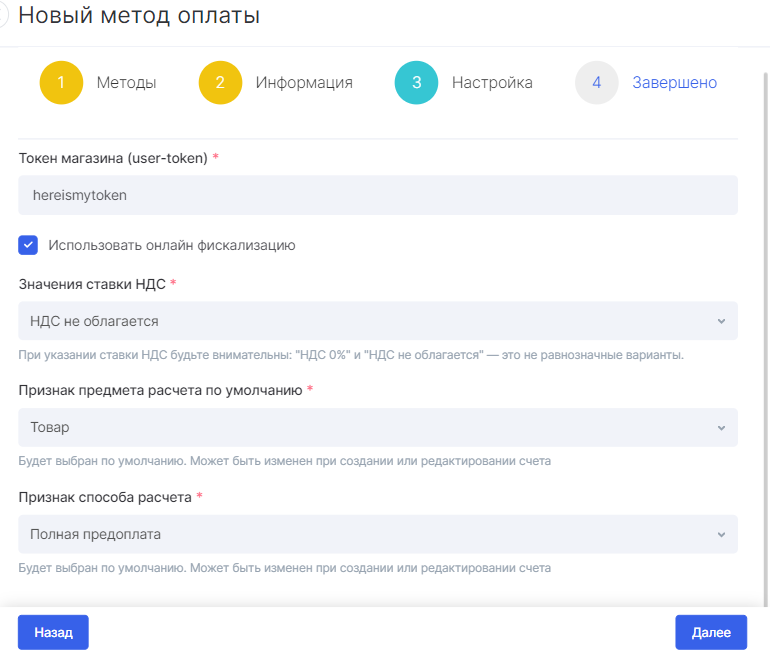Click the step 1 circle icon
Image resolution: width=770 pixels, height=656 pixels.
[x=61, y=82]
